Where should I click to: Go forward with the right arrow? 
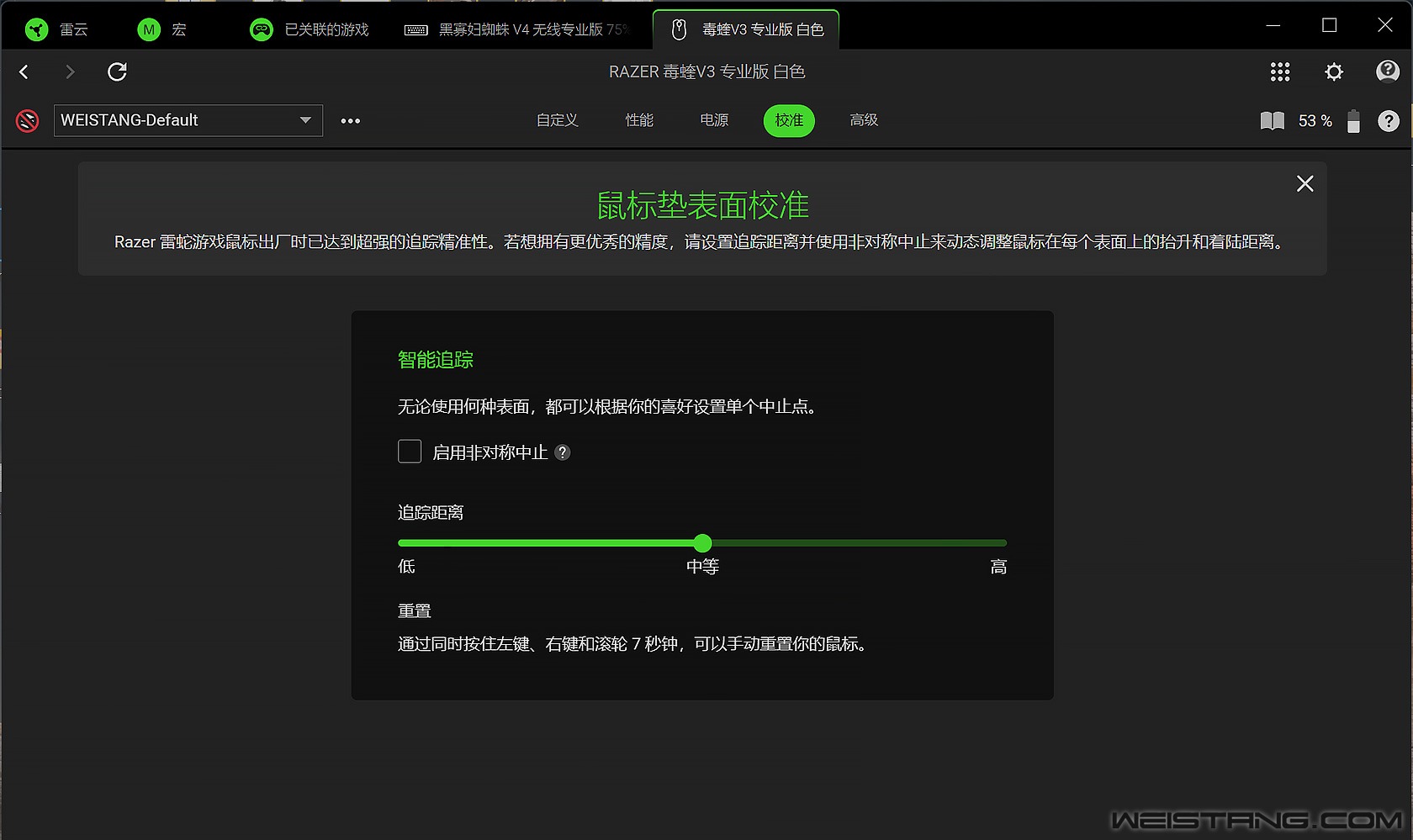pos(70,72)
